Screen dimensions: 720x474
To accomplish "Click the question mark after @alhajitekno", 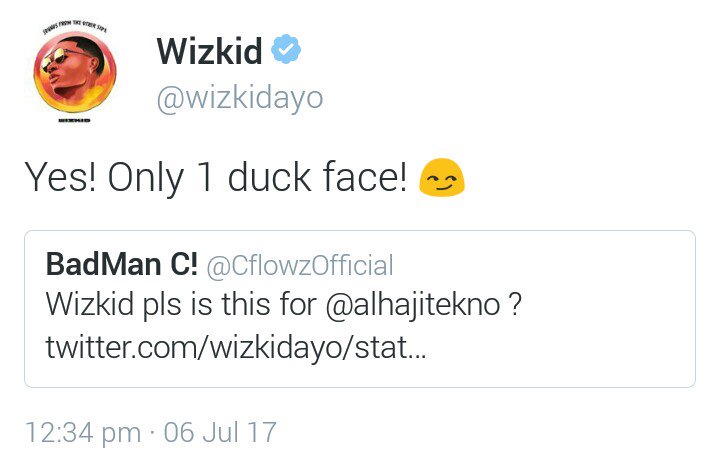I will coord(514,304).
